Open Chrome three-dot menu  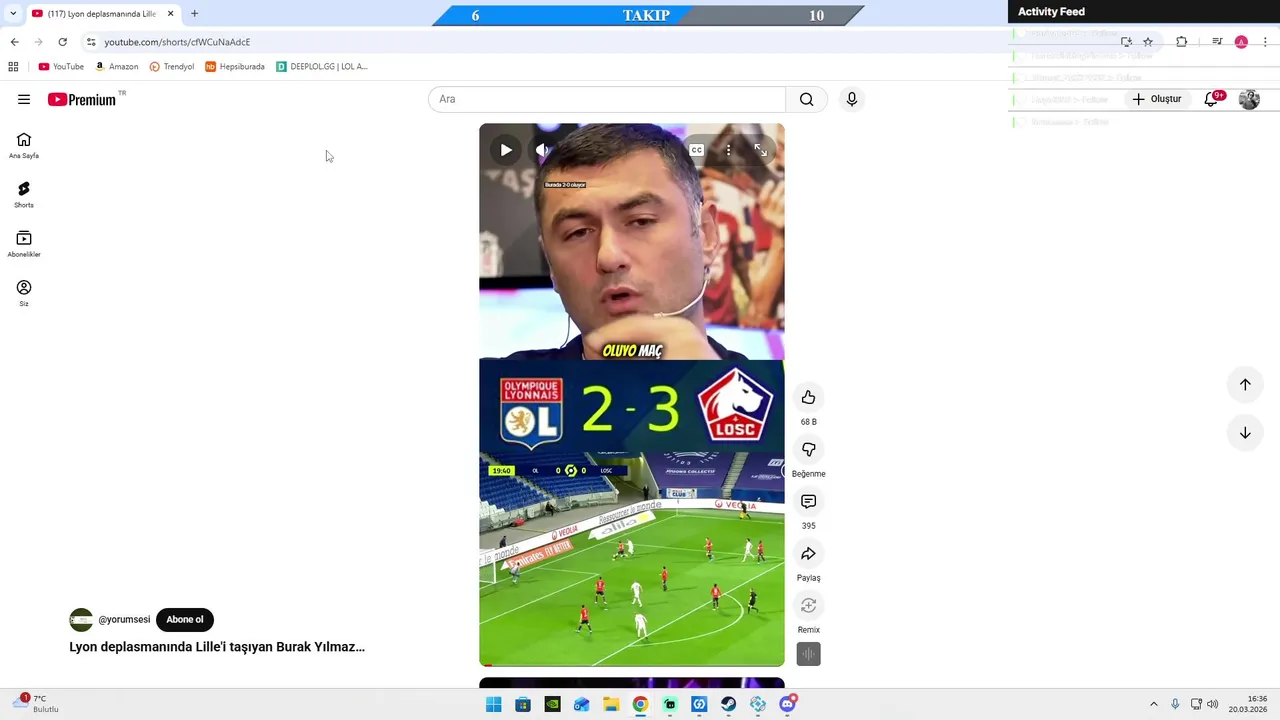point(1266,42)
